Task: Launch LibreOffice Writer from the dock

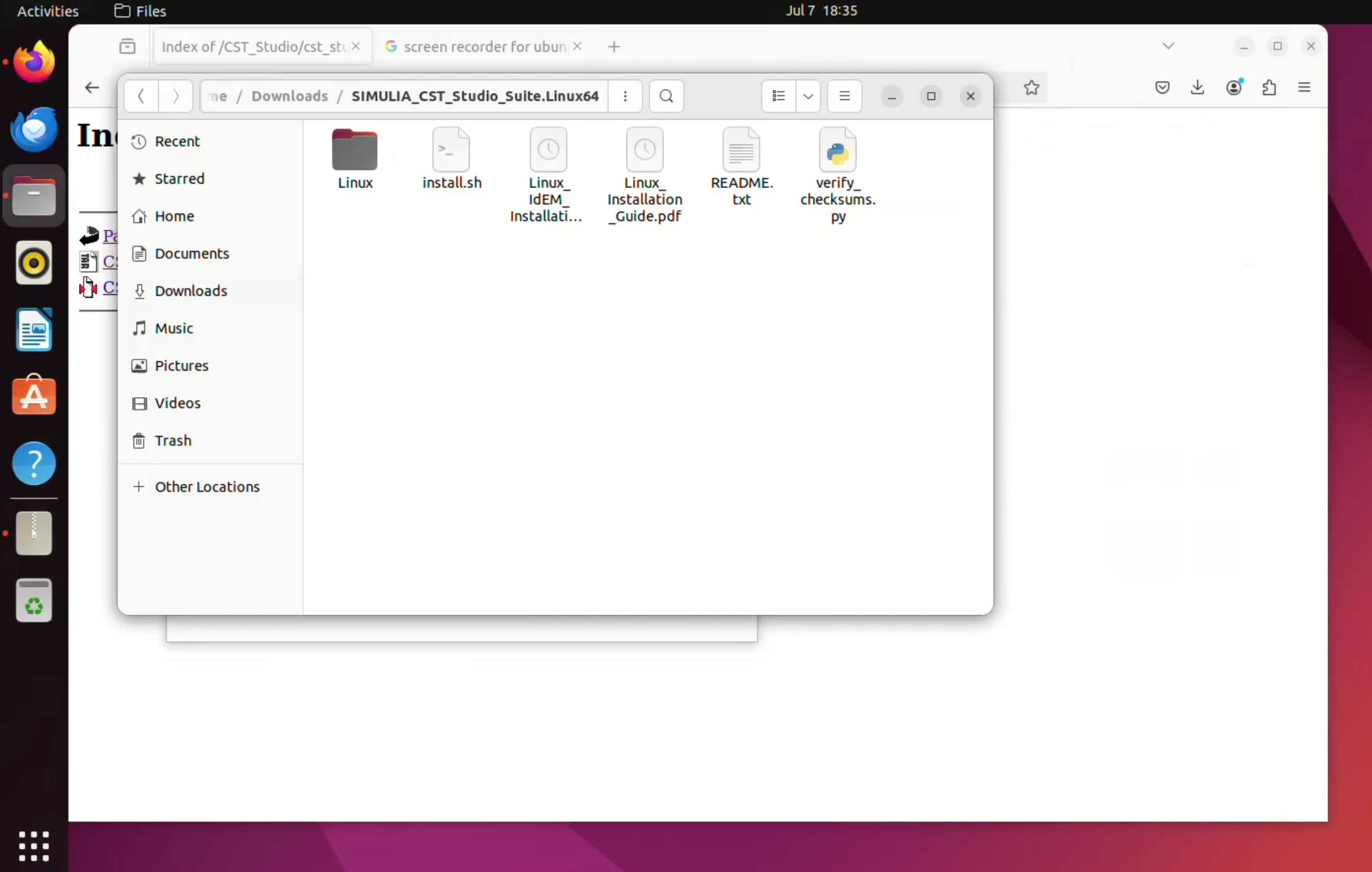Action: point(34,330)
